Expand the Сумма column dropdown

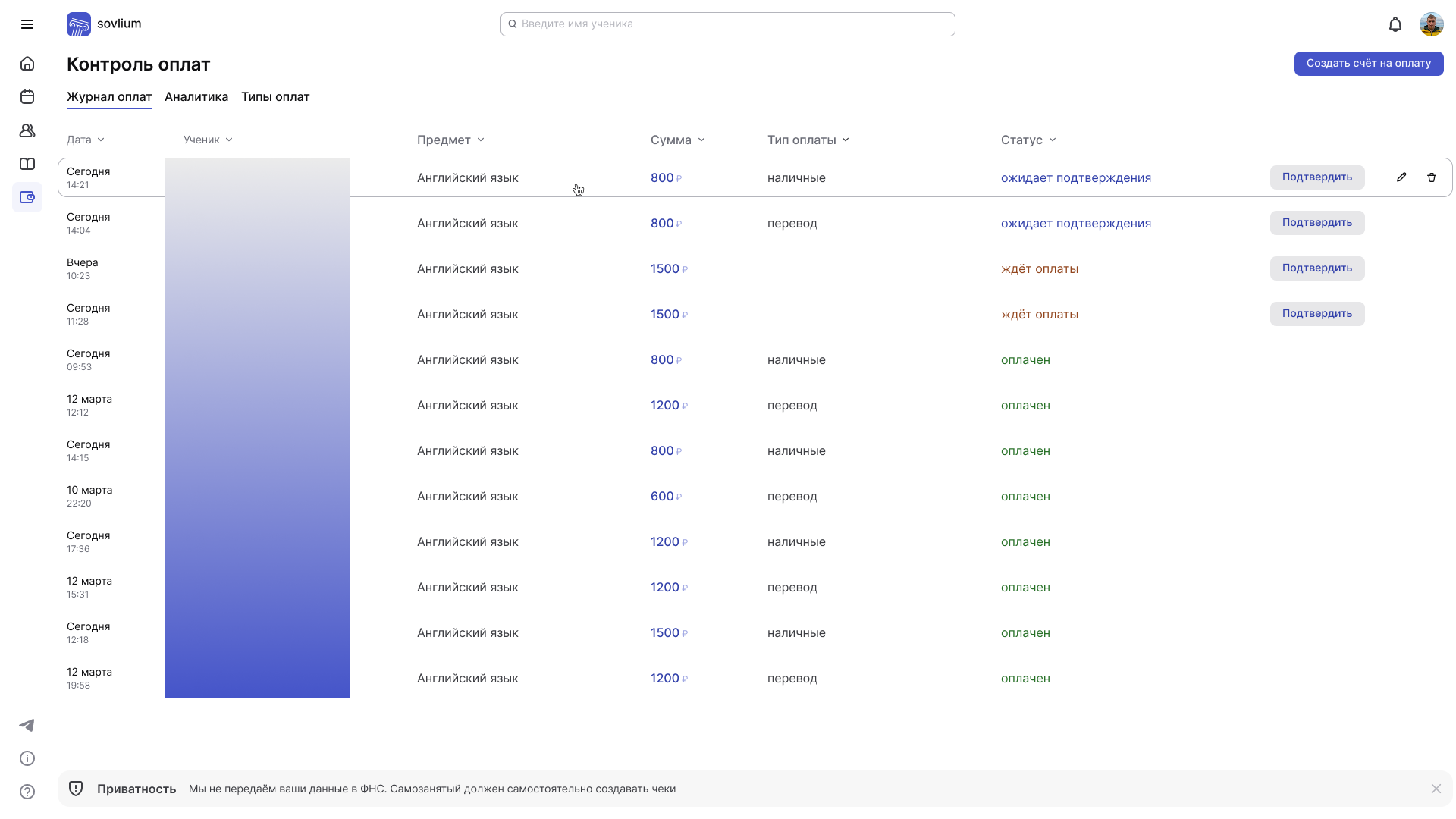coord(677,140)
